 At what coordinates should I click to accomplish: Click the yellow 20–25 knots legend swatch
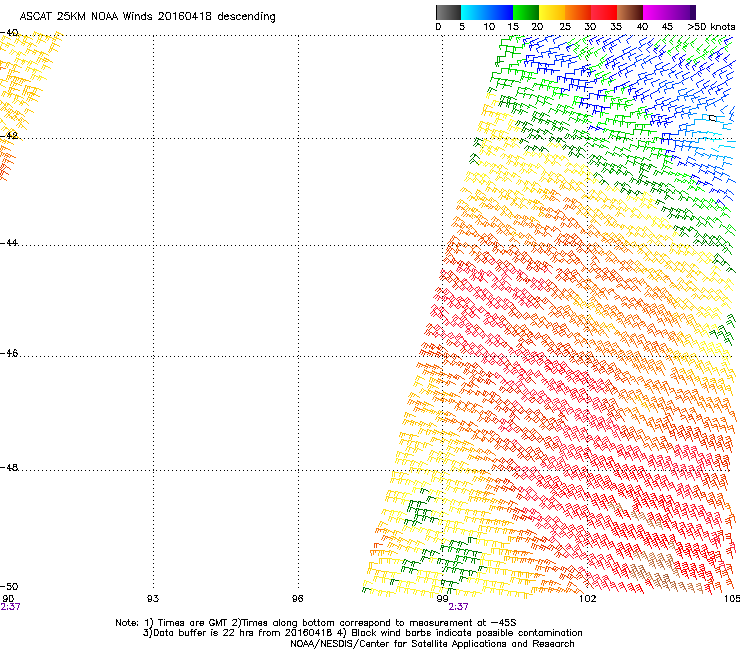[552, 12]
